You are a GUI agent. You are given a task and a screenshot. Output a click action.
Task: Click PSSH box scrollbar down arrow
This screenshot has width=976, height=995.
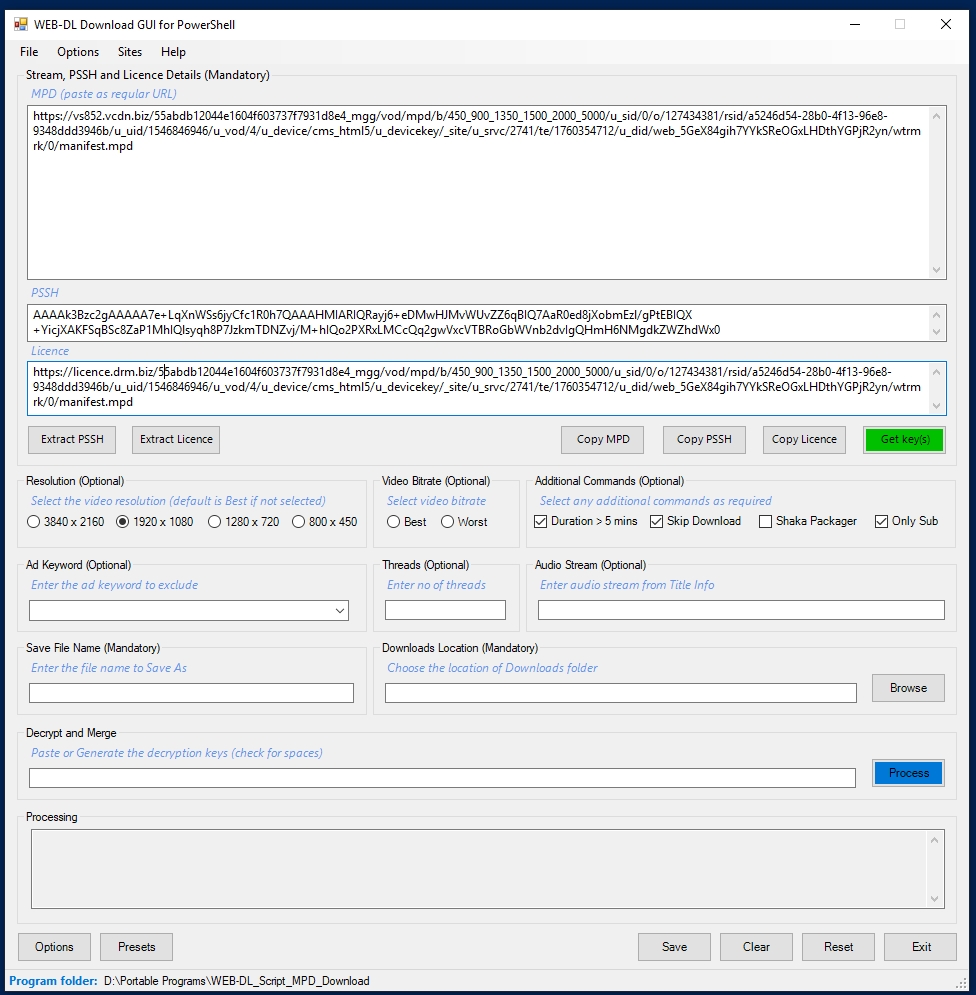[937, 332]
